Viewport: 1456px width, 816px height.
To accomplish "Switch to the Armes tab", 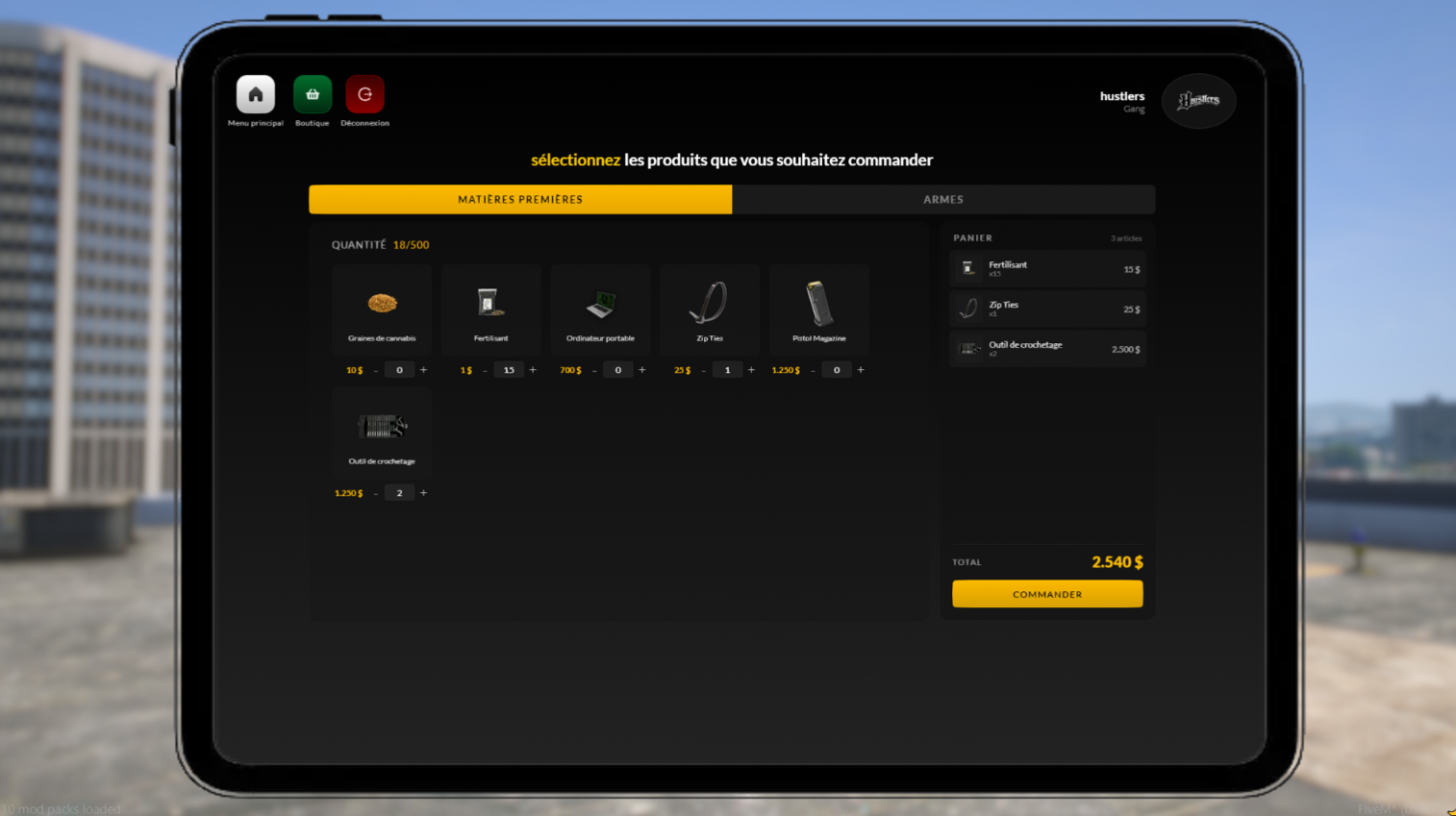I will pos(942,199).
